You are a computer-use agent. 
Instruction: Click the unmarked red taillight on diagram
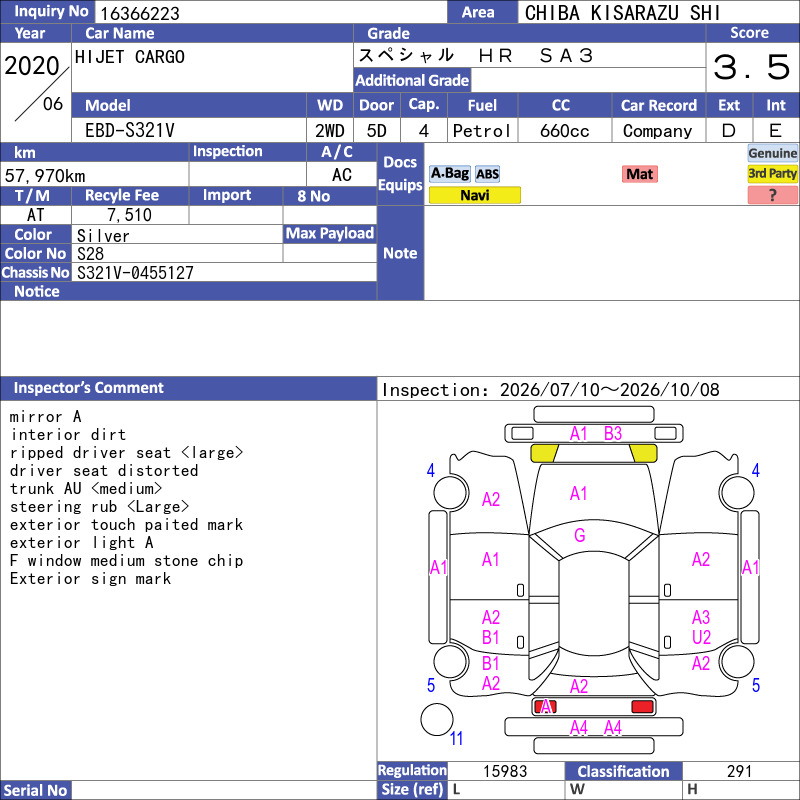click(x=642, y=706)
